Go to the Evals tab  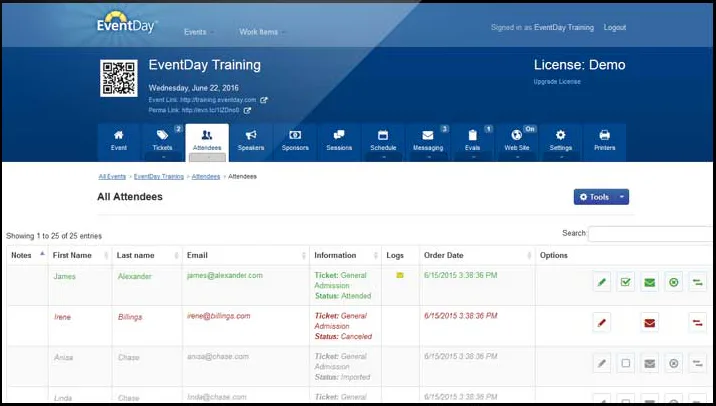click(473, 142)
